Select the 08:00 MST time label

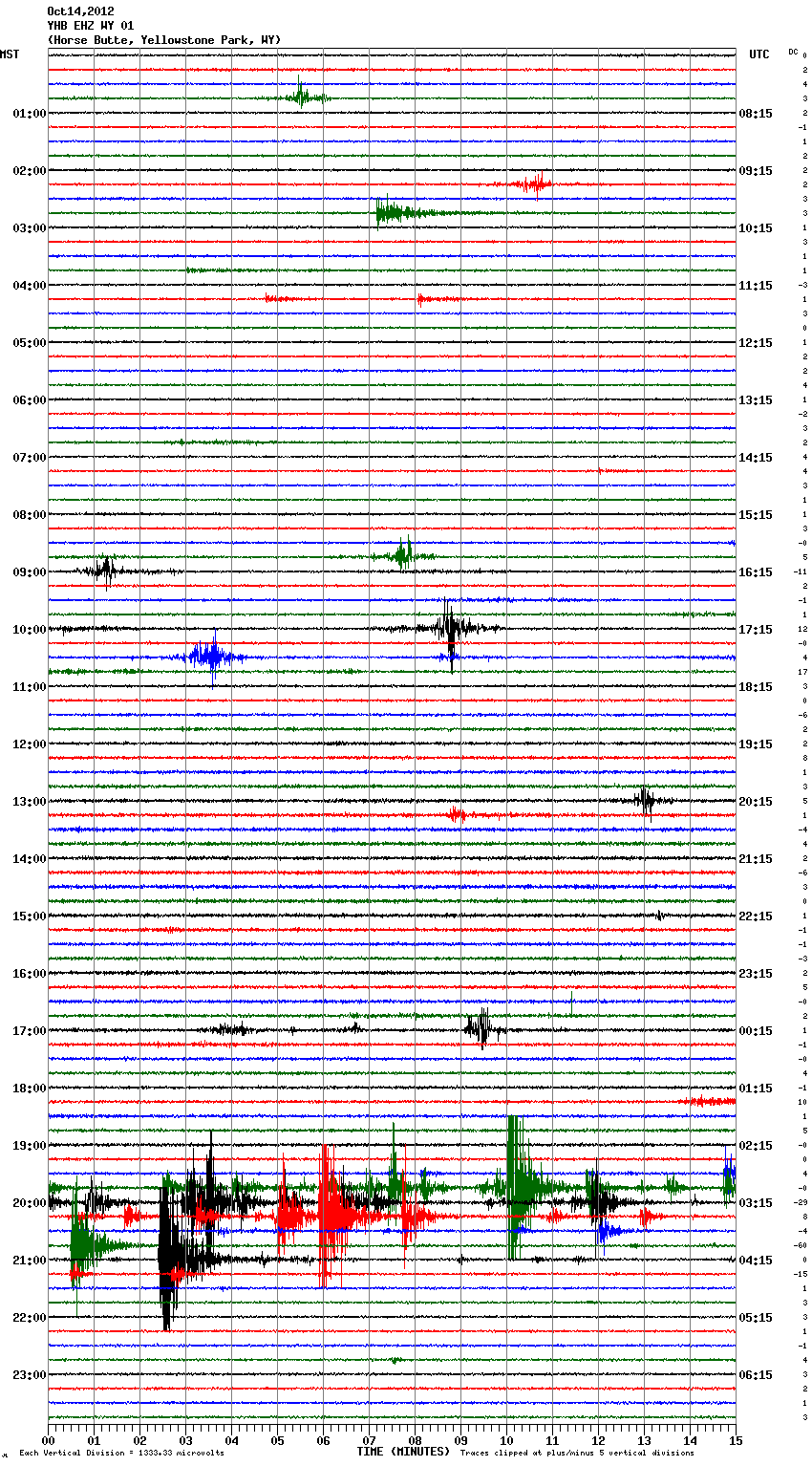[x=30, y=515]
